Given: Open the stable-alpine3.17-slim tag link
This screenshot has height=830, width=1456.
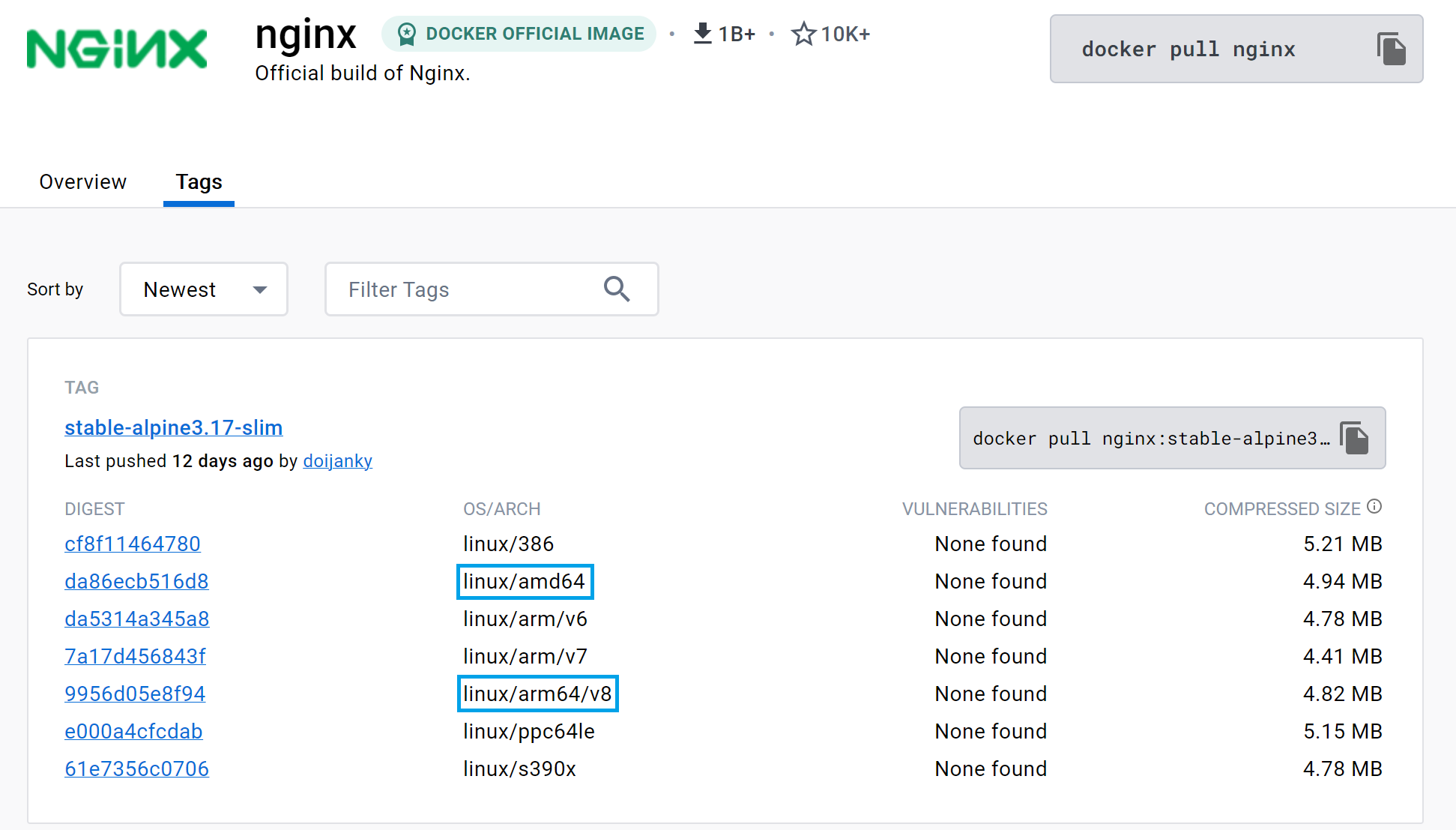Looking at the screenshot, I should [x=174, y=427].
